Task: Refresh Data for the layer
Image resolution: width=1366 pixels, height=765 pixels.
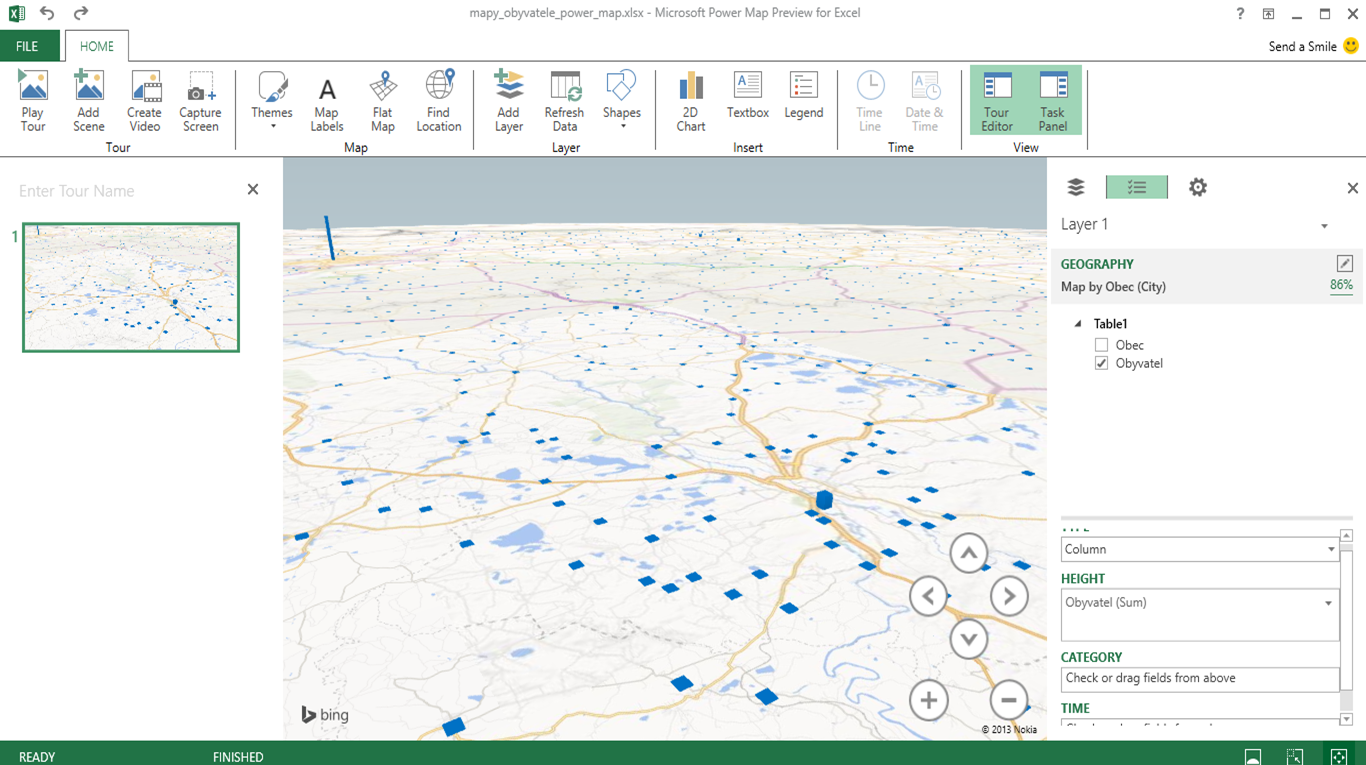Action: pos(564,101)
